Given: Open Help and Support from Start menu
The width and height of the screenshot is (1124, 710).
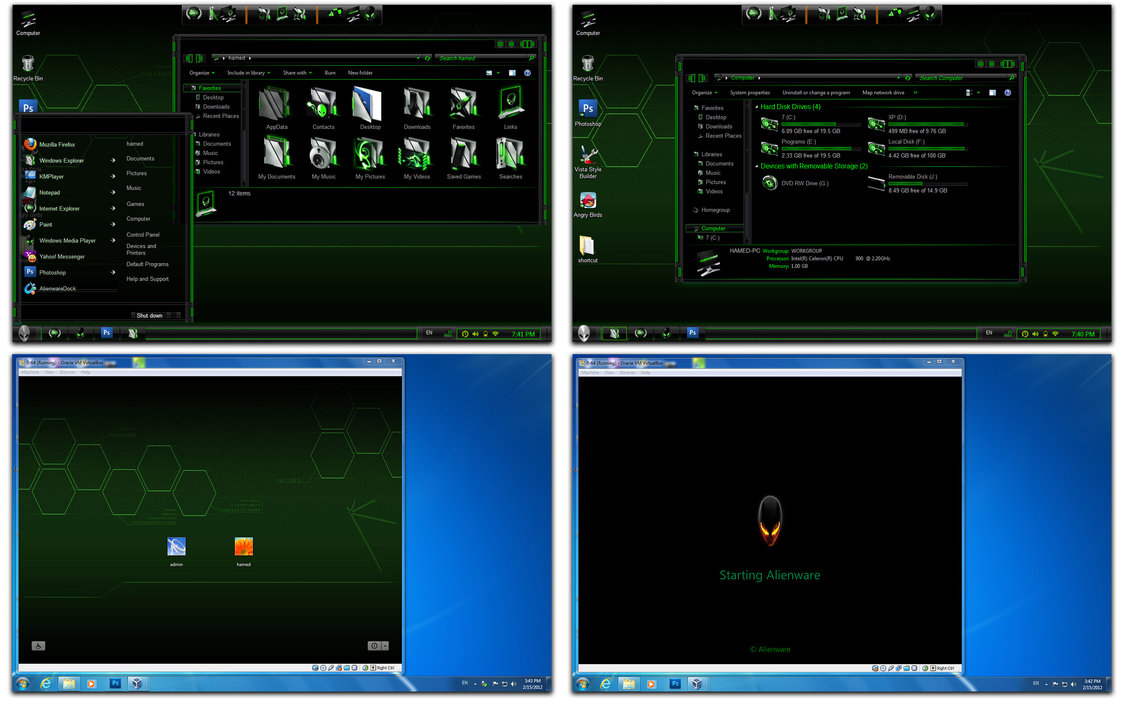Looking at the screenshot, I should point(147,279).
